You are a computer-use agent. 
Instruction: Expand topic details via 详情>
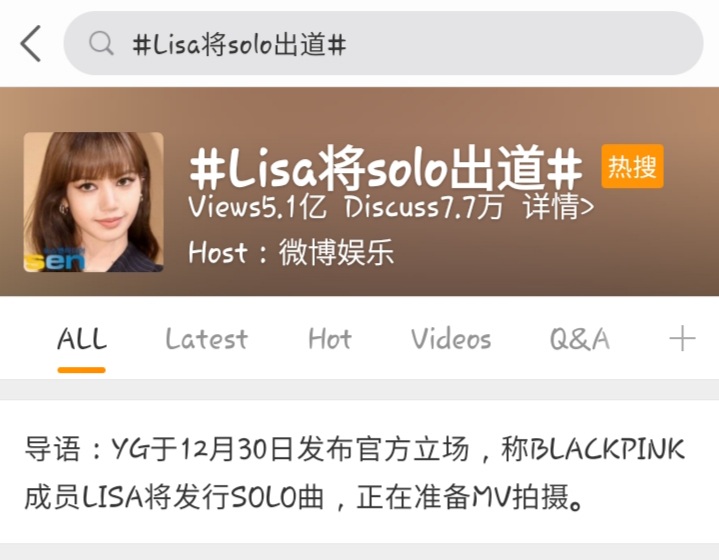(559, 207)
